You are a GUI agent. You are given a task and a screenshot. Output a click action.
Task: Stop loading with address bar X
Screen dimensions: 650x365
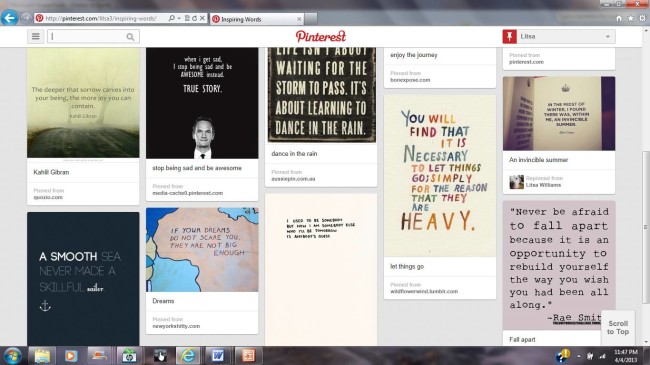coord(202,18)
